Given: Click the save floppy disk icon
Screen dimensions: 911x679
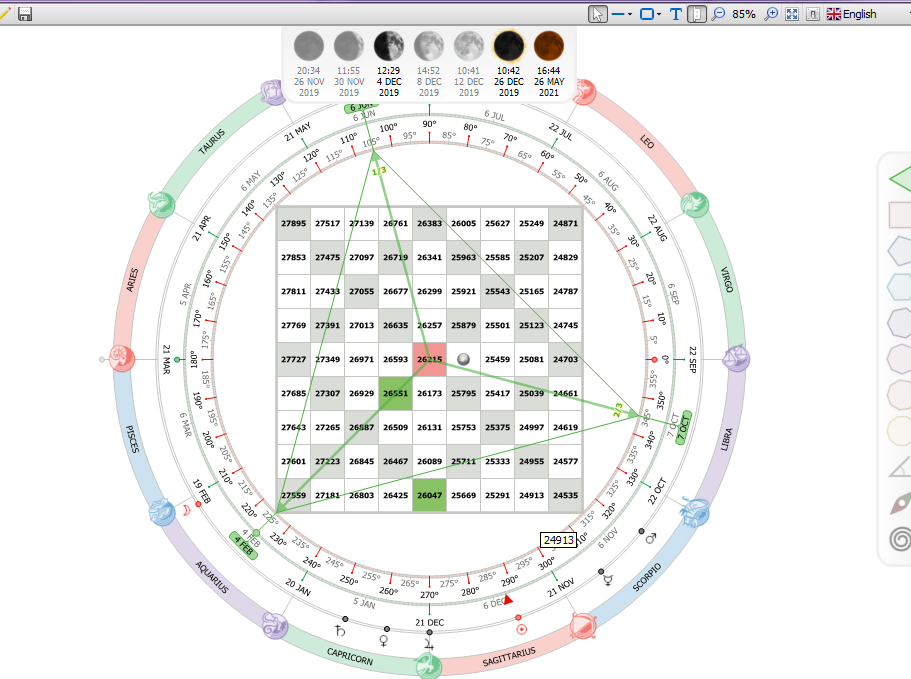Looking at the screenshot, I should (25, 14).
